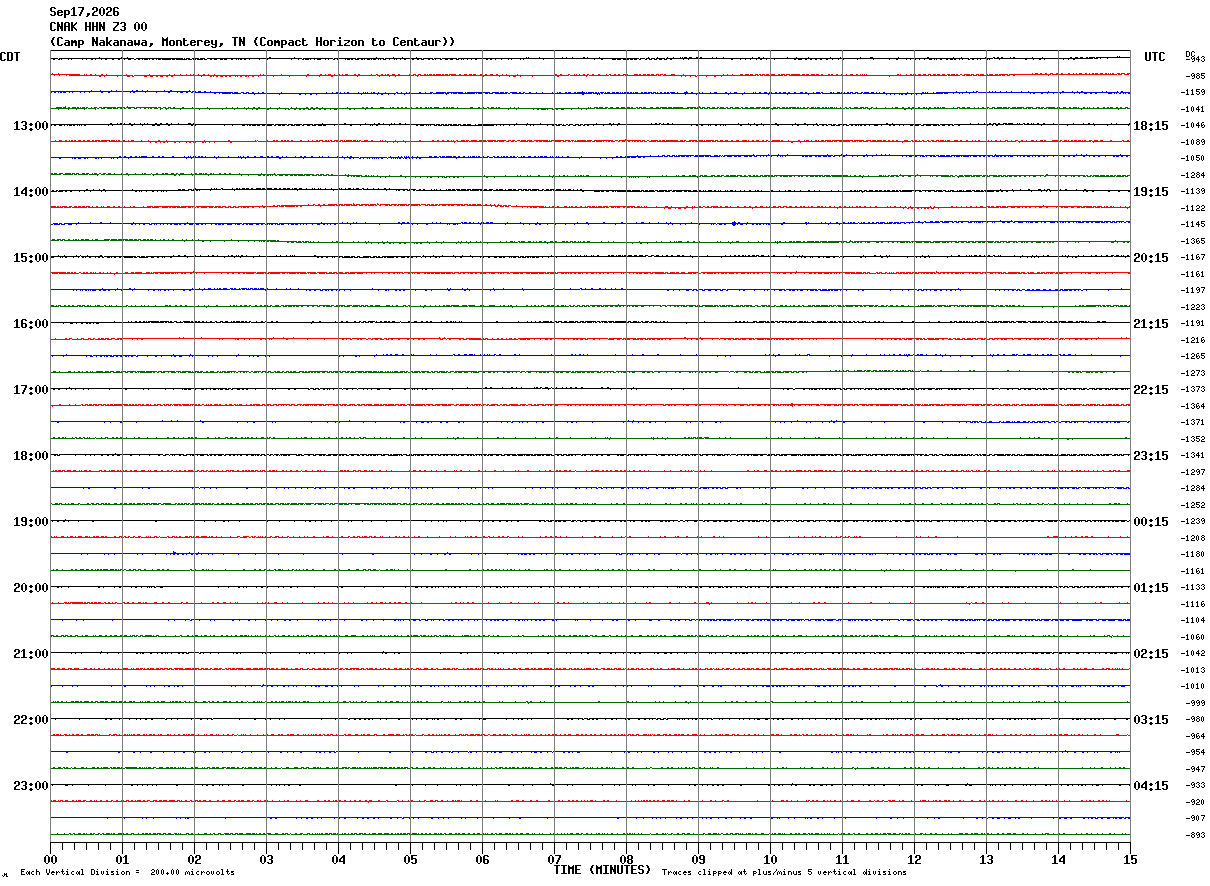This screenshot has width=1210, height=886.
Task: Click the 23:00 CDT row label
Action: [30, 786]
